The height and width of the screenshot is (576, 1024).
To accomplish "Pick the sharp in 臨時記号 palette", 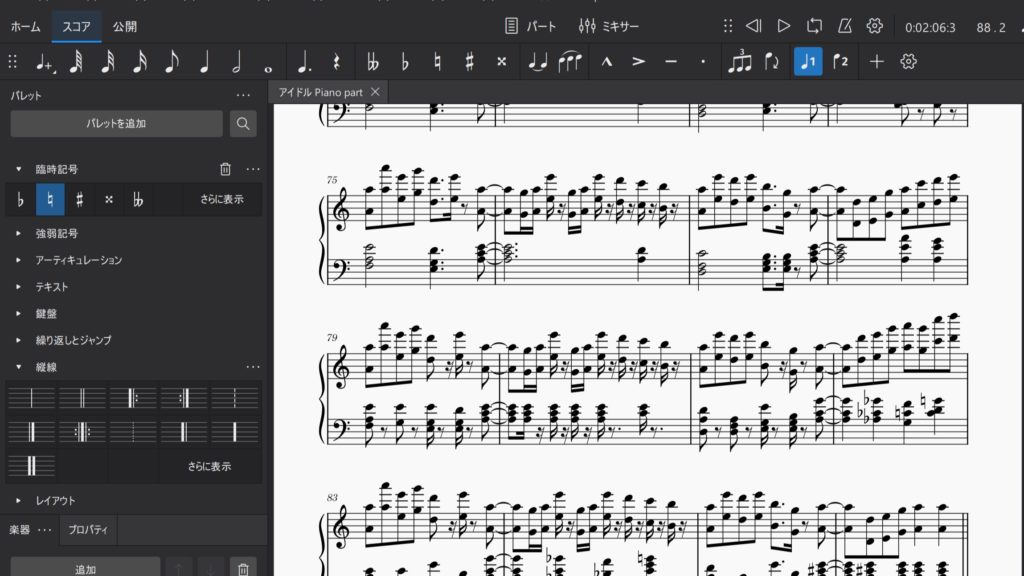I will coord(80,199).
